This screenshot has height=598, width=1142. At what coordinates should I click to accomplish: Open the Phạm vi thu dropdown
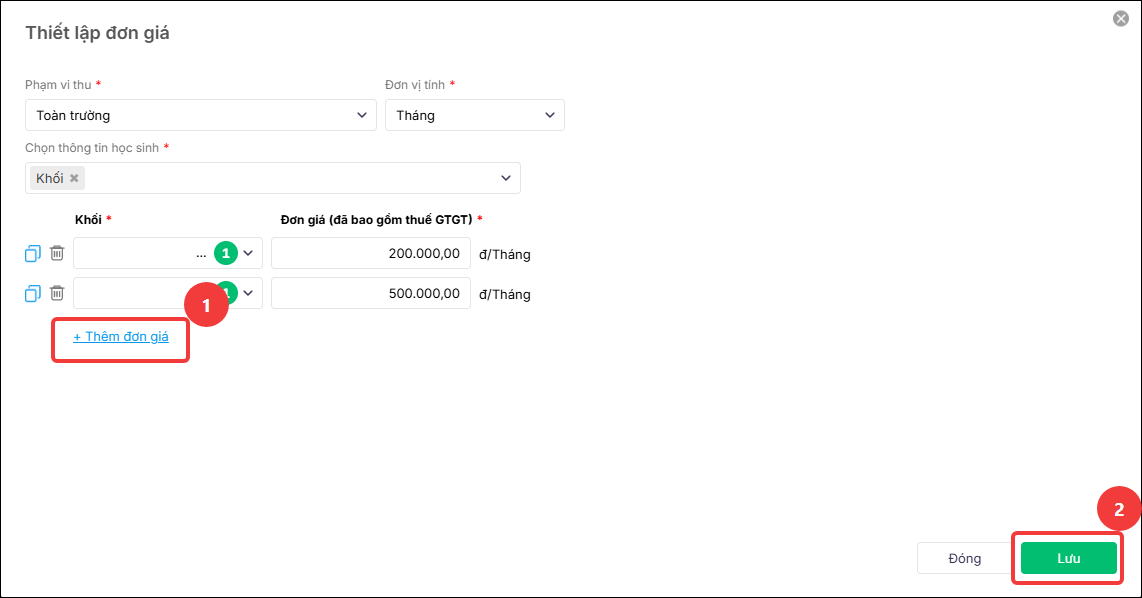pyautogui.click(x=200, y=115)
